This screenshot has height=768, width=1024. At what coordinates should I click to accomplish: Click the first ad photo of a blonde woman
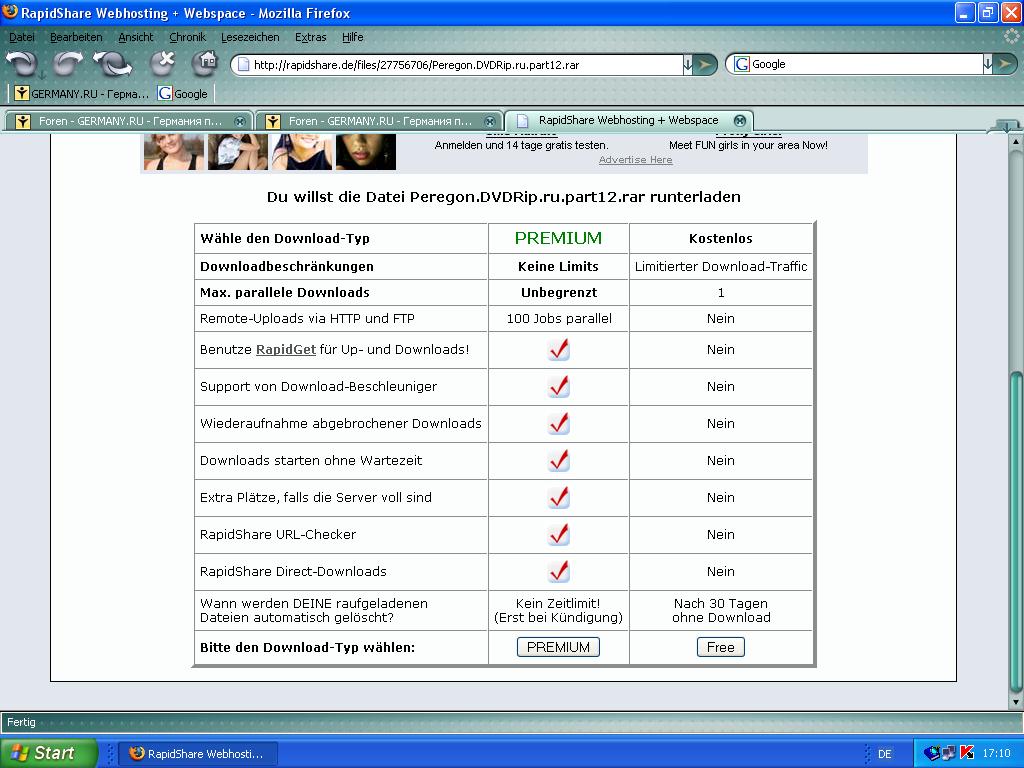[174, 152]
